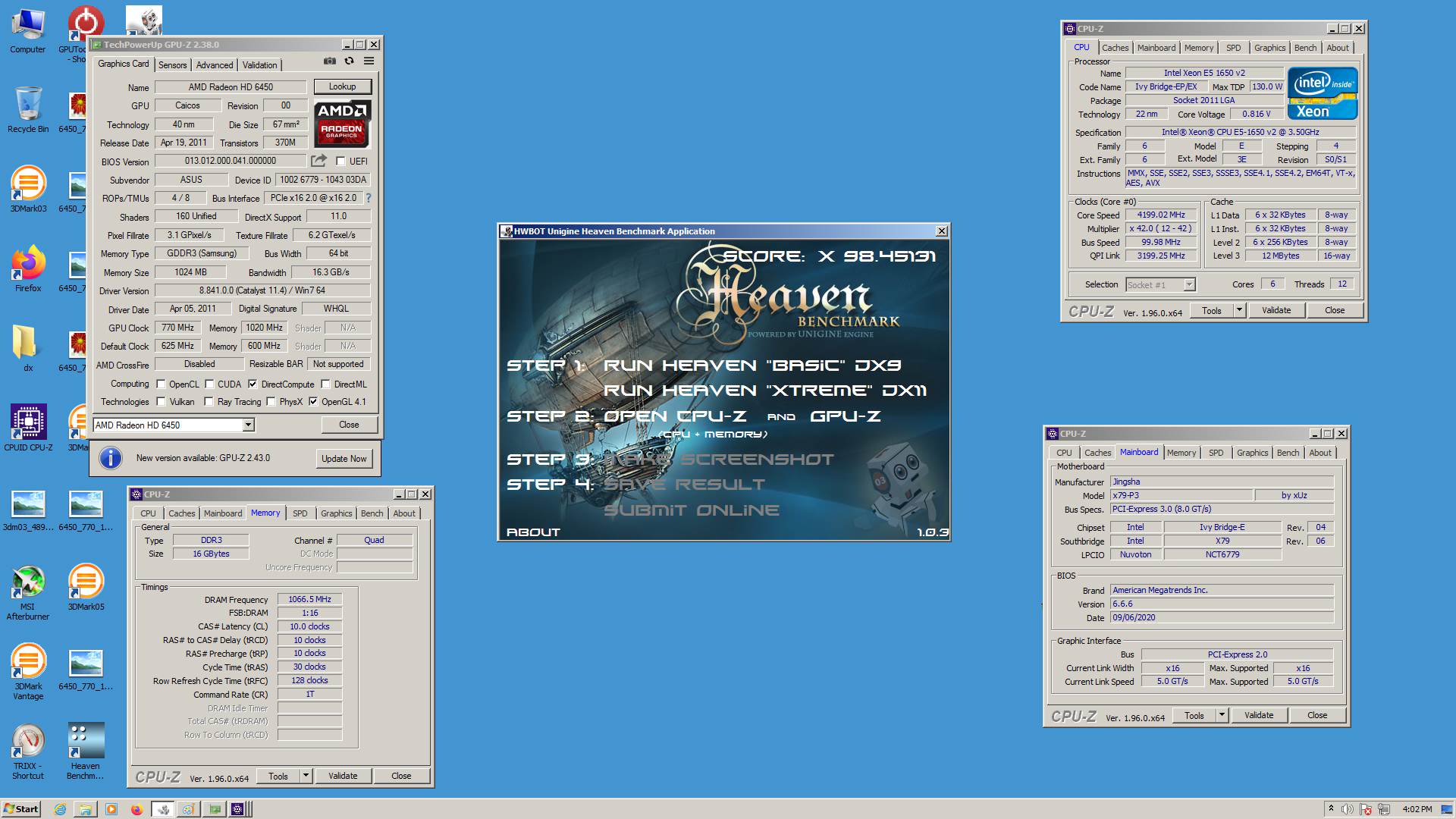Open the 3dm03_489 image file thumbnail
Screen dimensions: 1456x819
[x=28, y=510]
